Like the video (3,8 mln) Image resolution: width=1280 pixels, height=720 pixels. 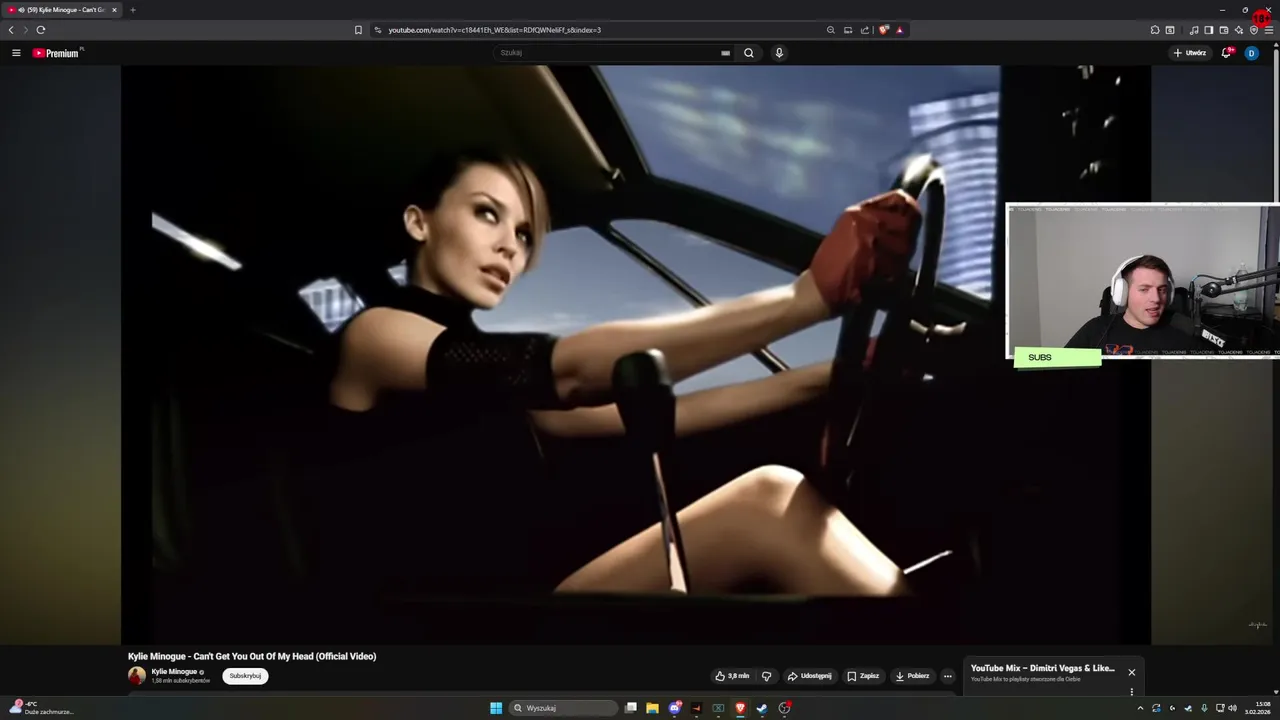click(732, 676)
